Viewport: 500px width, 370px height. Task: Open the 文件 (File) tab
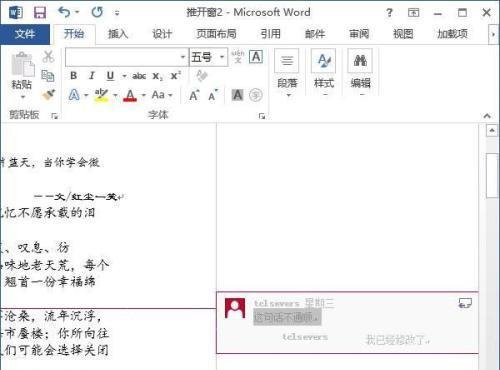pyautogui.click(x=25, y=34)
